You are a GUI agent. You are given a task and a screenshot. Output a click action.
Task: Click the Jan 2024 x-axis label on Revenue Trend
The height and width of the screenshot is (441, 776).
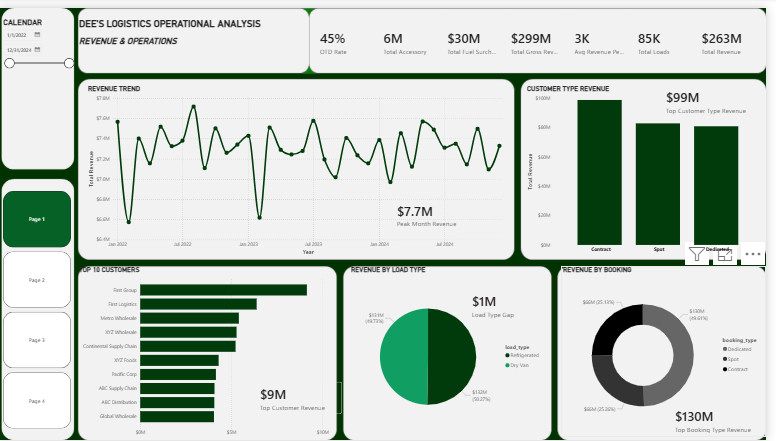(x=380, y=244)
